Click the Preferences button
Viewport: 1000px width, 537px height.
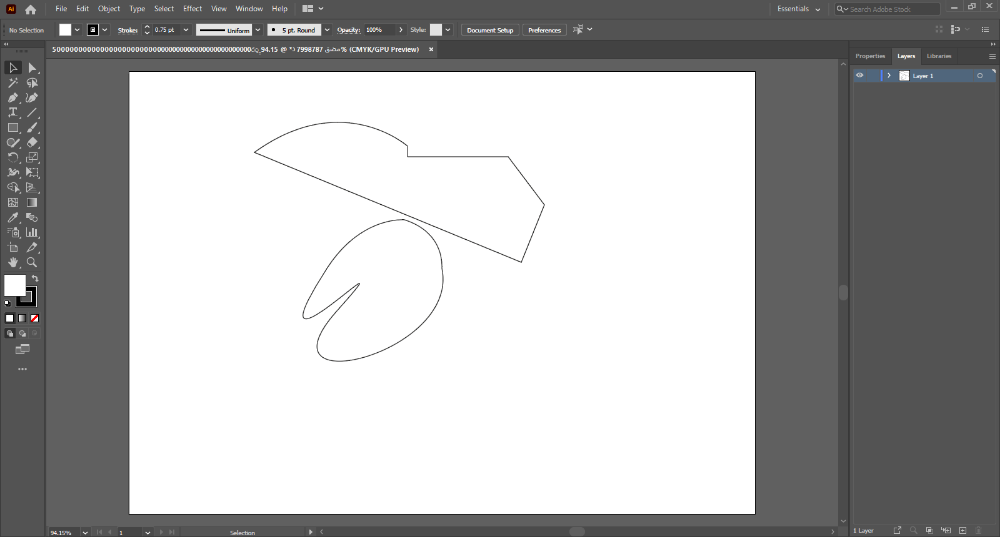pos(545,30)
